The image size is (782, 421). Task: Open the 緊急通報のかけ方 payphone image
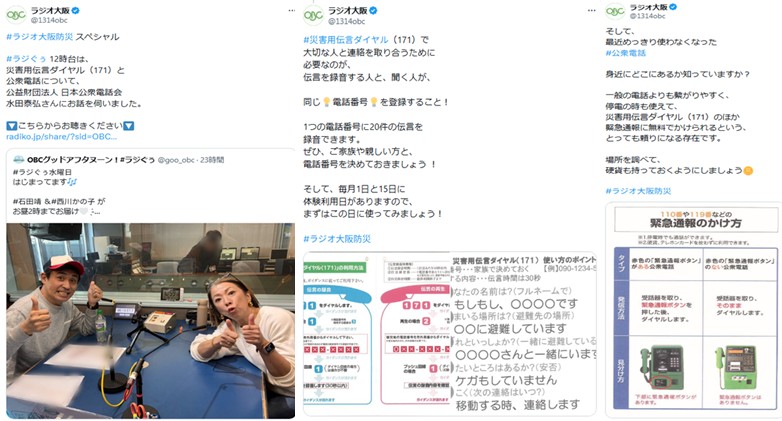[x=694, y=310]
